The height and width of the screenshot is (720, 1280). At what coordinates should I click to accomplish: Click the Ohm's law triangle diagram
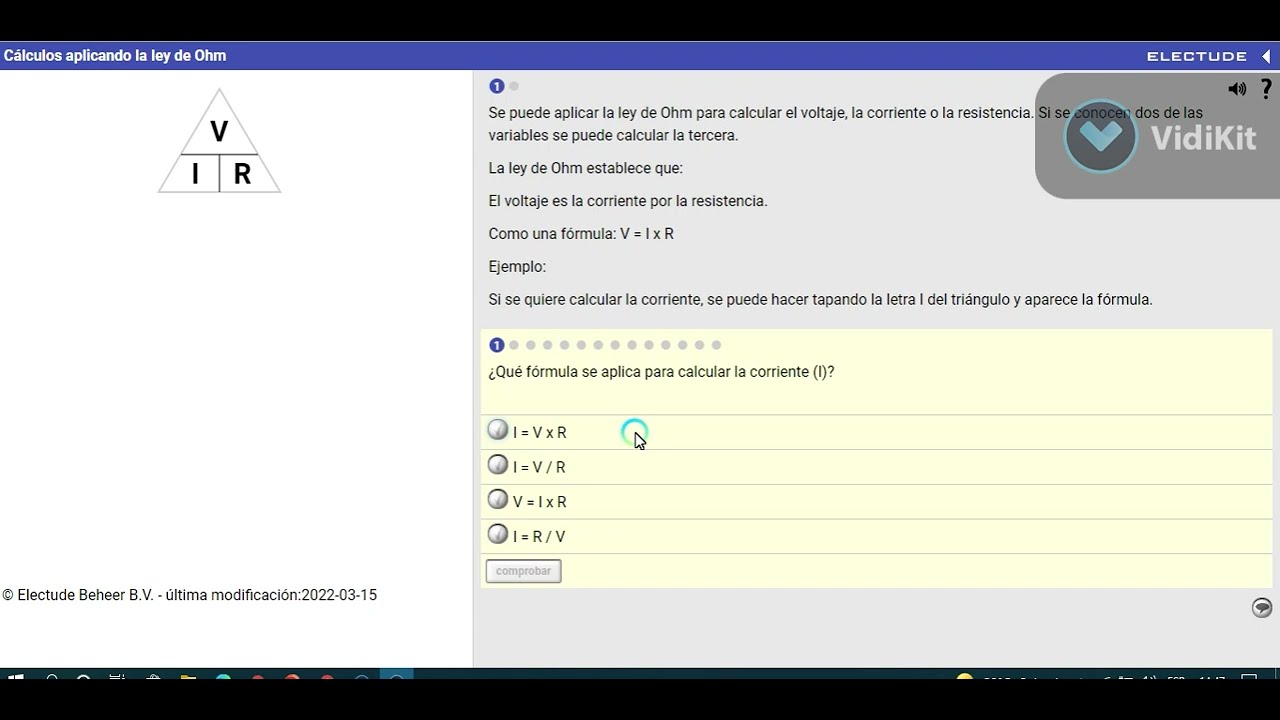[219, 141]
